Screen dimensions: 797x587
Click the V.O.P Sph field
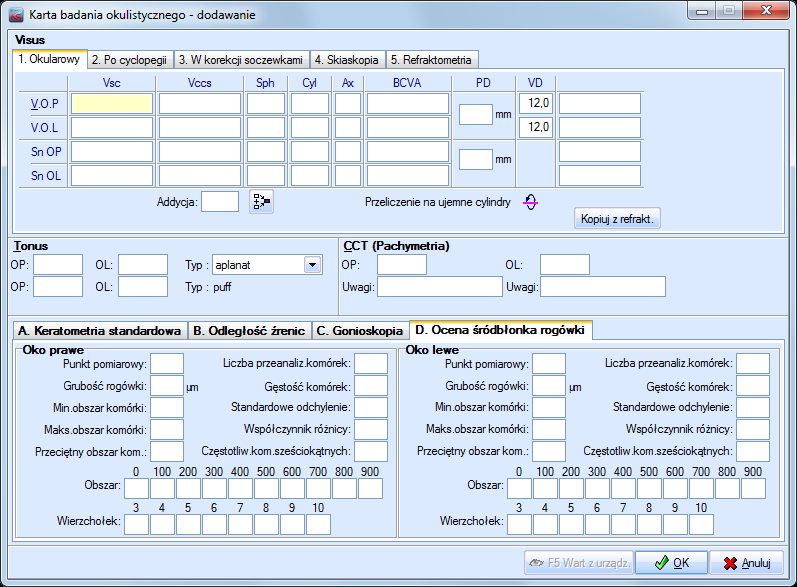(266, 104)
